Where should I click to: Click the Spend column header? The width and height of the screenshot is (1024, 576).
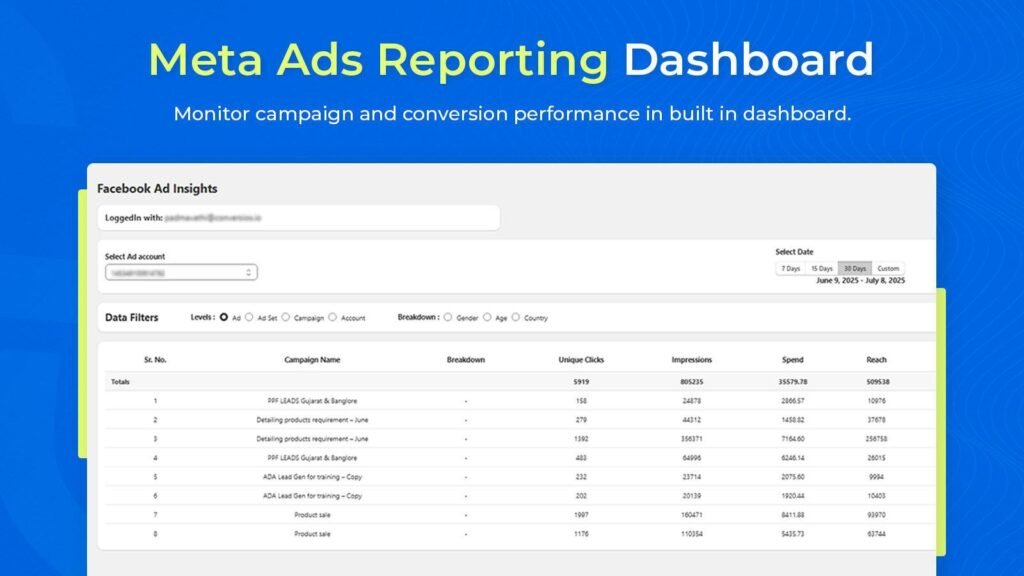pos(793,360)
